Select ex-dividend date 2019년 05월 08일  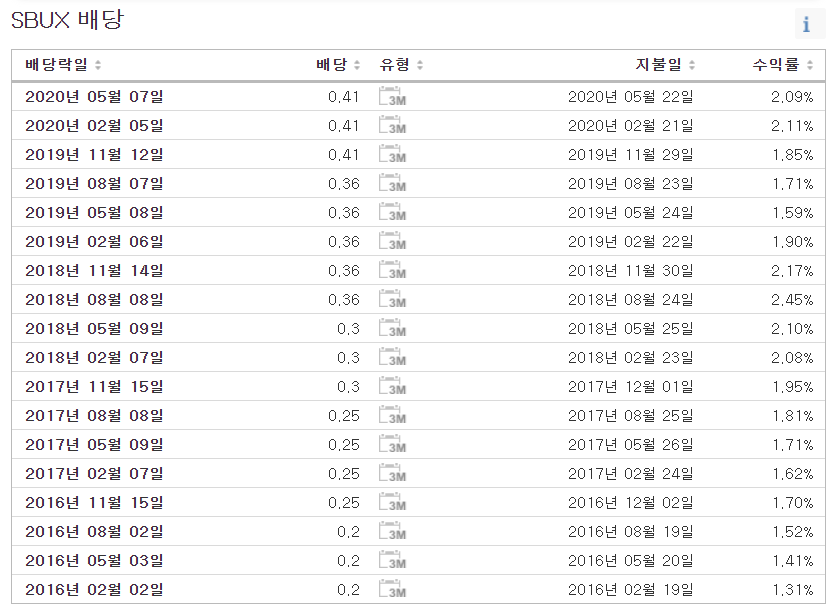pos(94,212)
